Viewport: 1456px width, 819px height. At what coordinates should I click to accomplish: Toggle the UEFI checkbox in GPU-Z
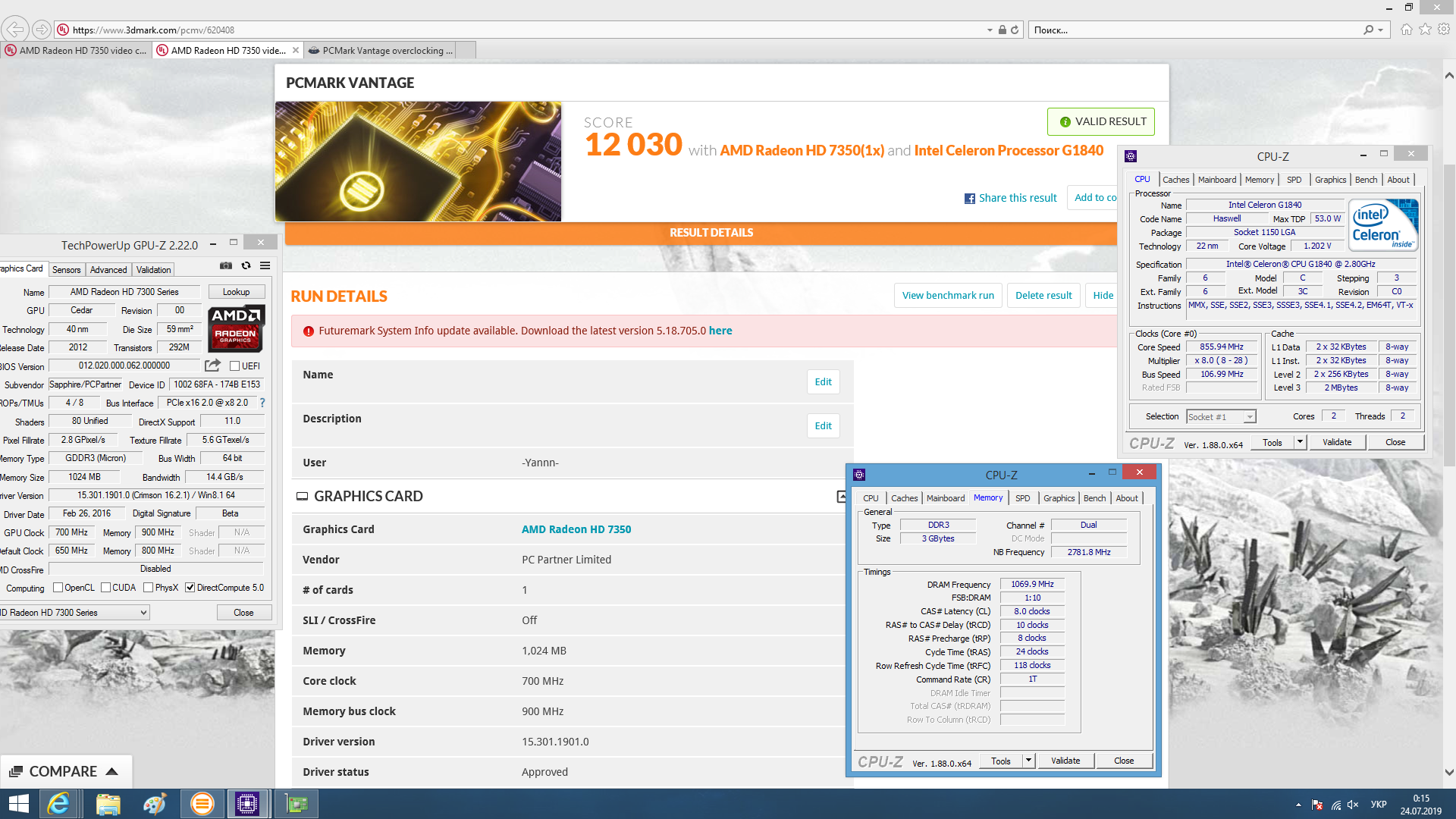[235, 366]
